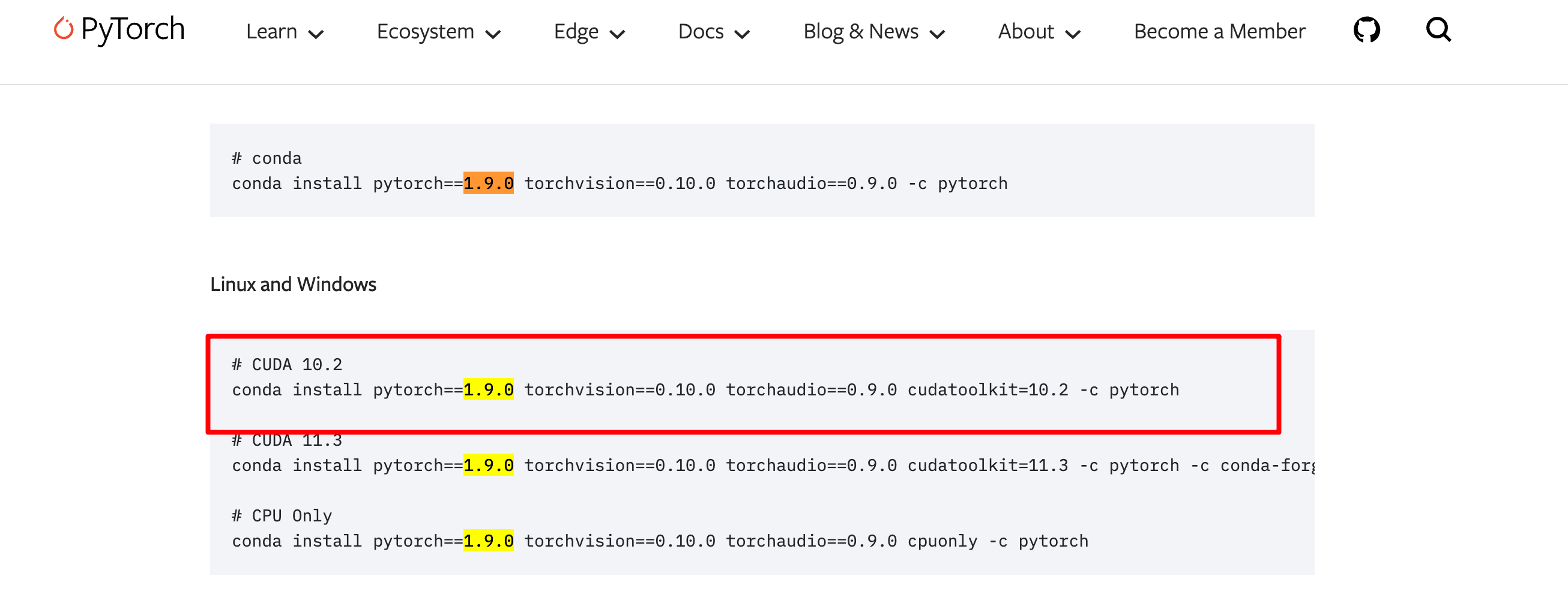Viewport: 1568px width, 606px height.
Task: Click the cudatoolkit=11.3 install command
Action: click(x=773, y=465)
